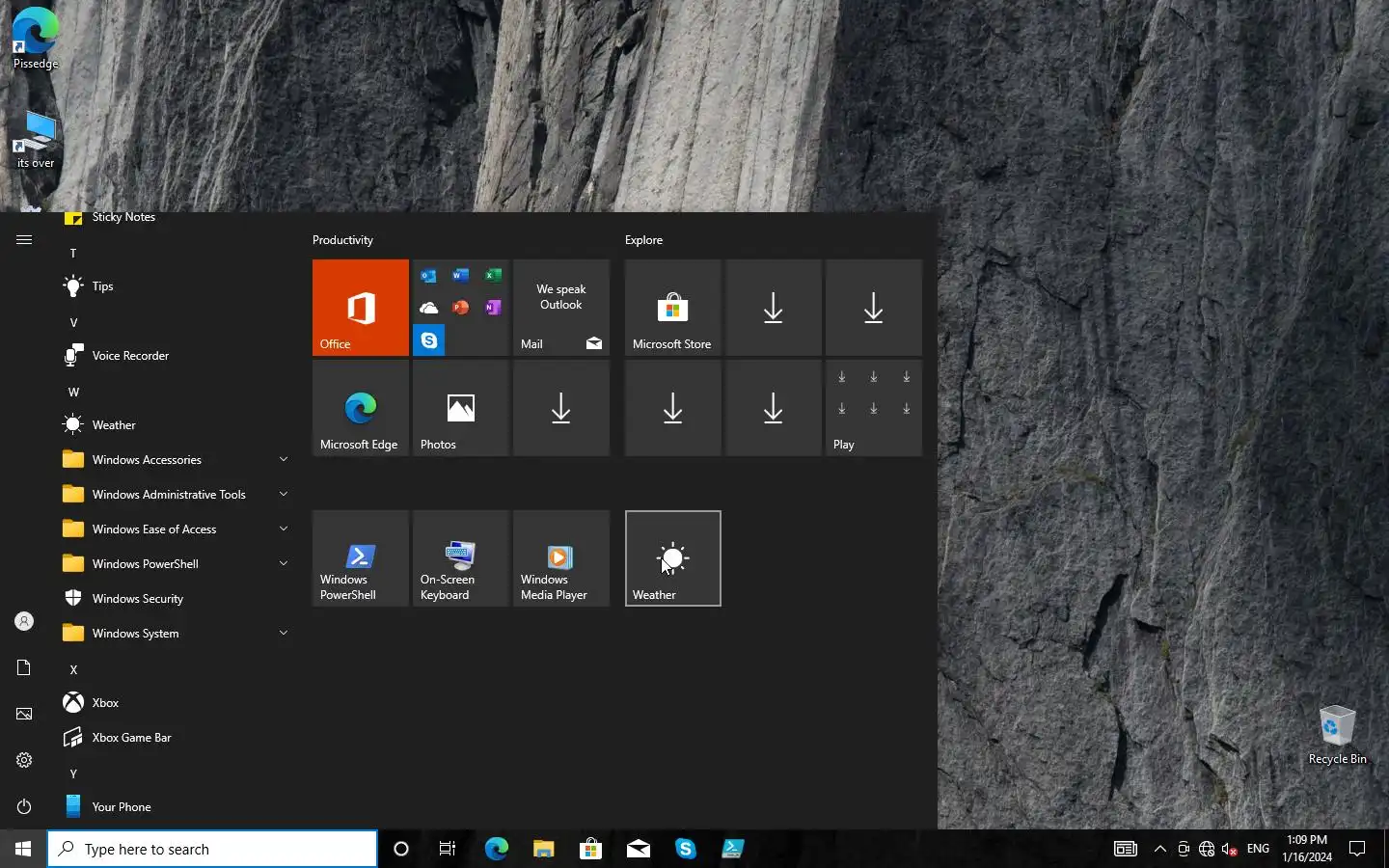This screenshot has width=1389, height=868.
Task: Expand Windows Accessories folder
Action: point(174,460)
